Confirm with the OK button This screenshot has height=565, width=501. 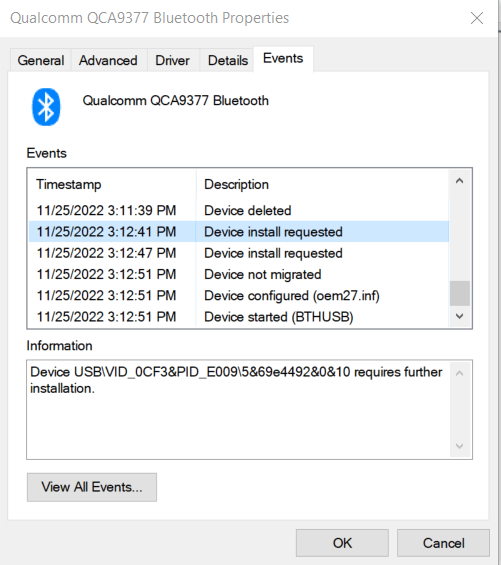(x=342, y=543)
